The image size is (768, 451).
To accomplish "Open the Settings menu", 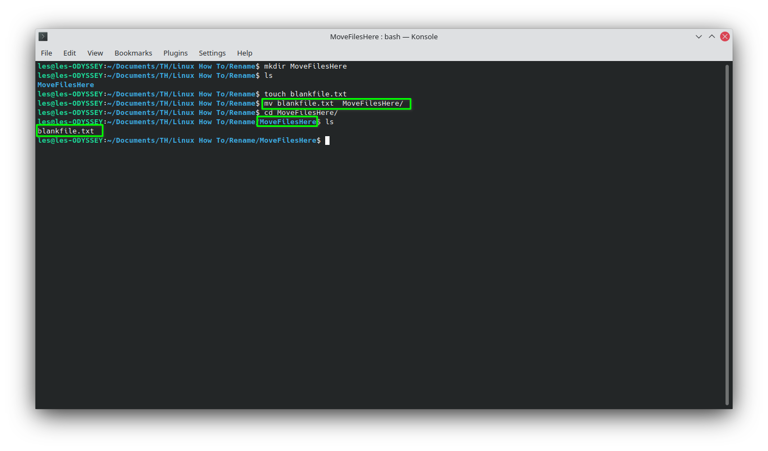I will 212,53.
